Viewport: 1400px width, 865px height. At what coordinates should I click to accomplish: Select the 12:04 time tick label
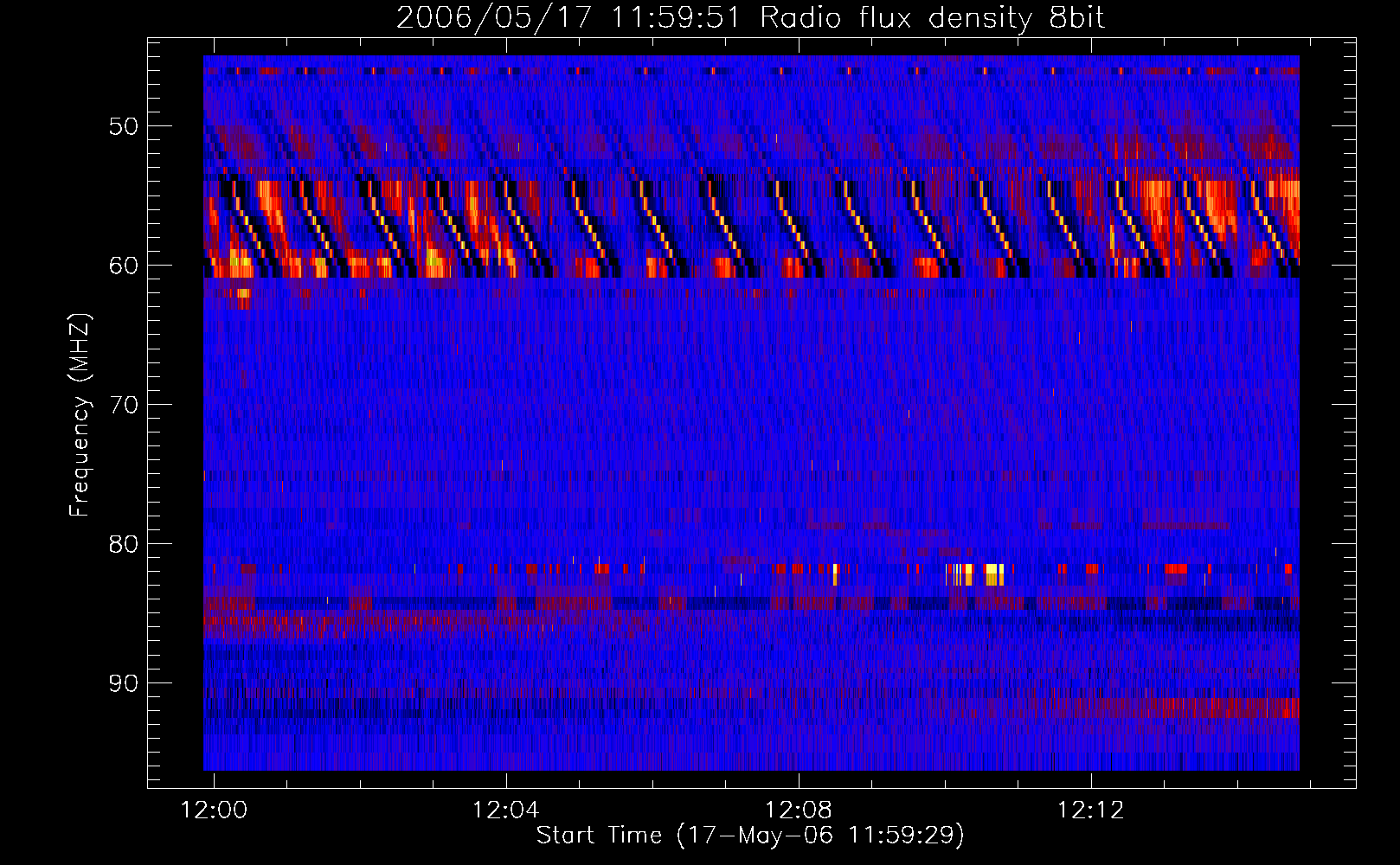click(x=506, y=811)
